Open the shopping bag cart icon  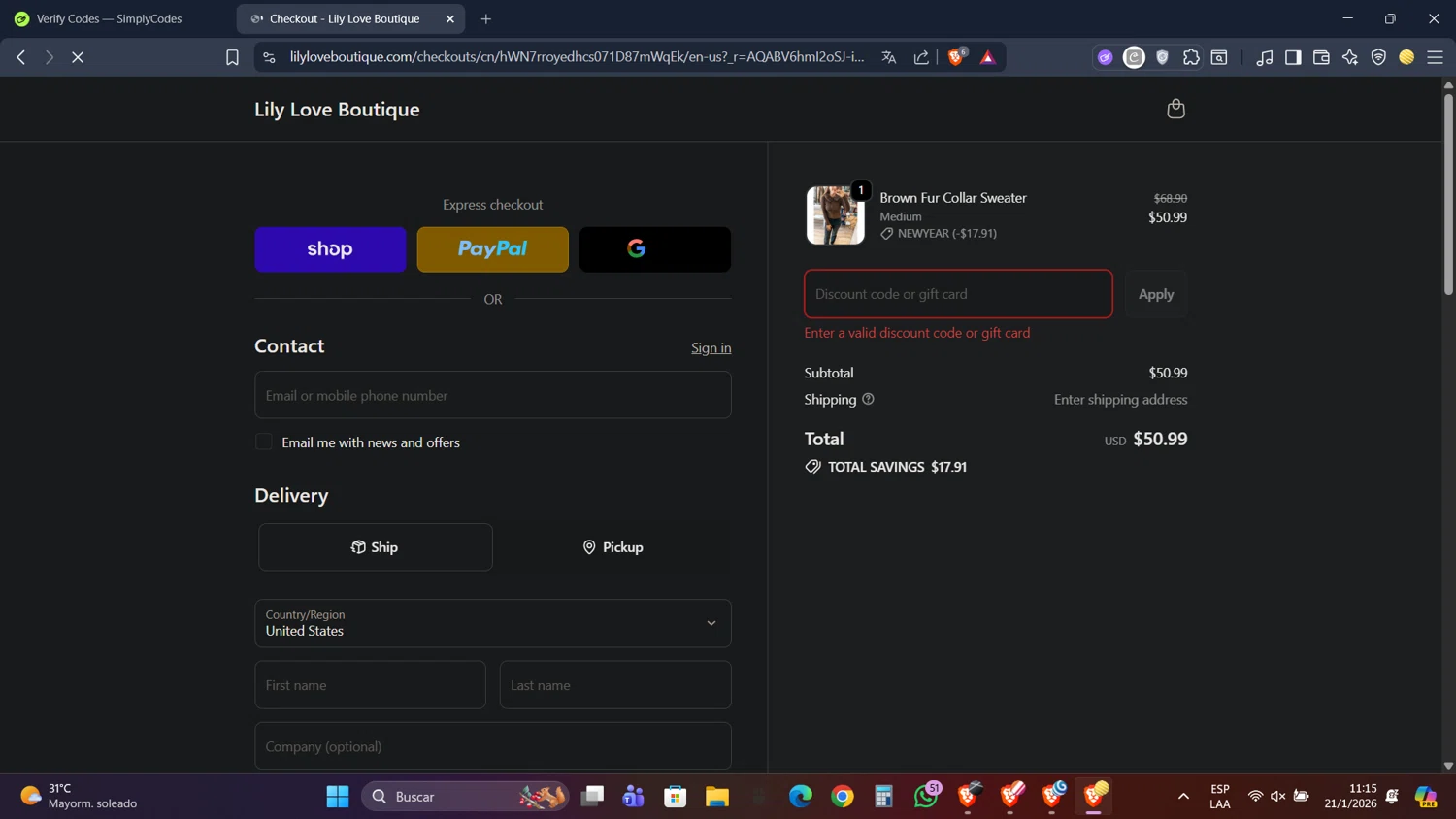click(x=1175, y=109)
